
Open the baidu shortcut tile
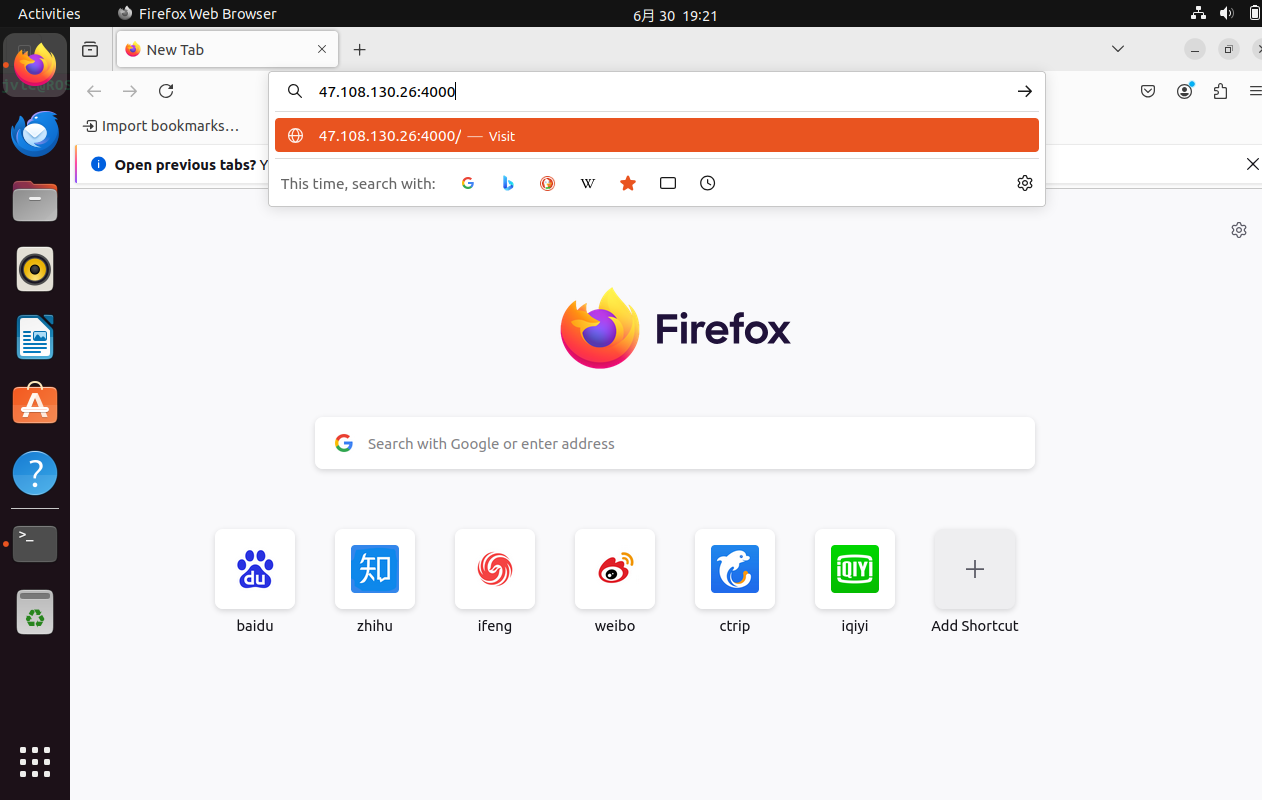255,570
